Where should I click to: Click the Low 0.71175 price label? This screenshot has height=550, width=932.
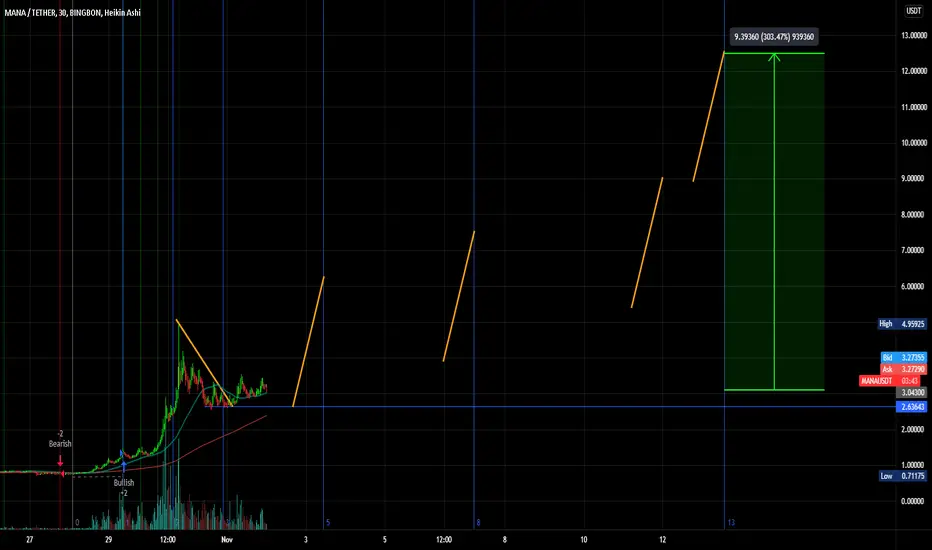coord(902,476)
